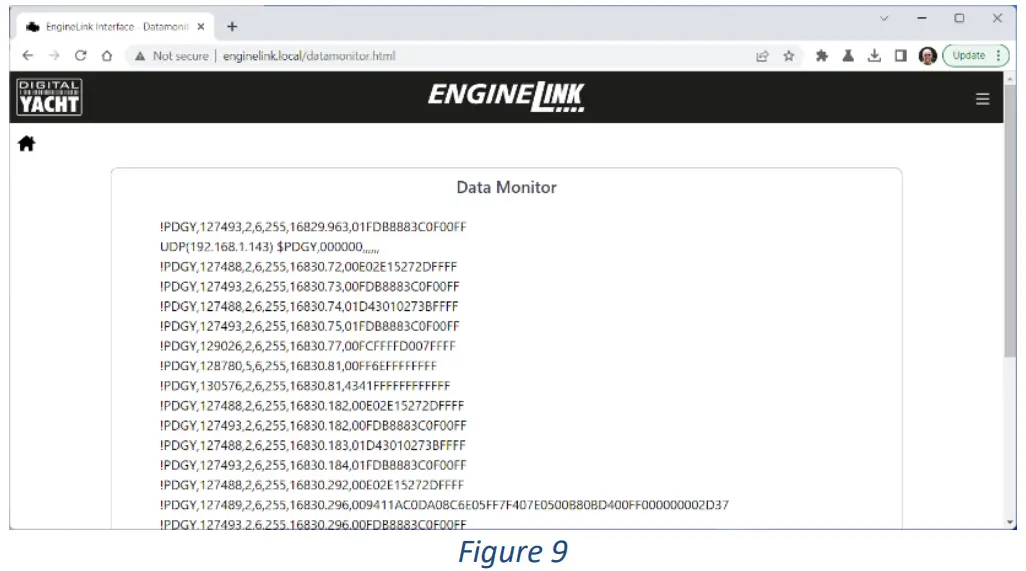Click the scrollbar down arrow
1026x571 pixels.
1010,523
